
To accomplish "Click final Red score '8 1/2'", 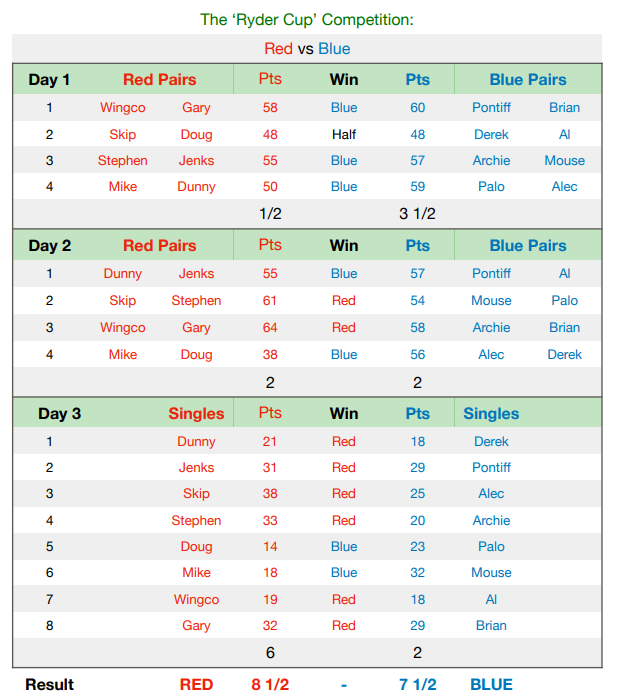I will (x=270, y=684).
